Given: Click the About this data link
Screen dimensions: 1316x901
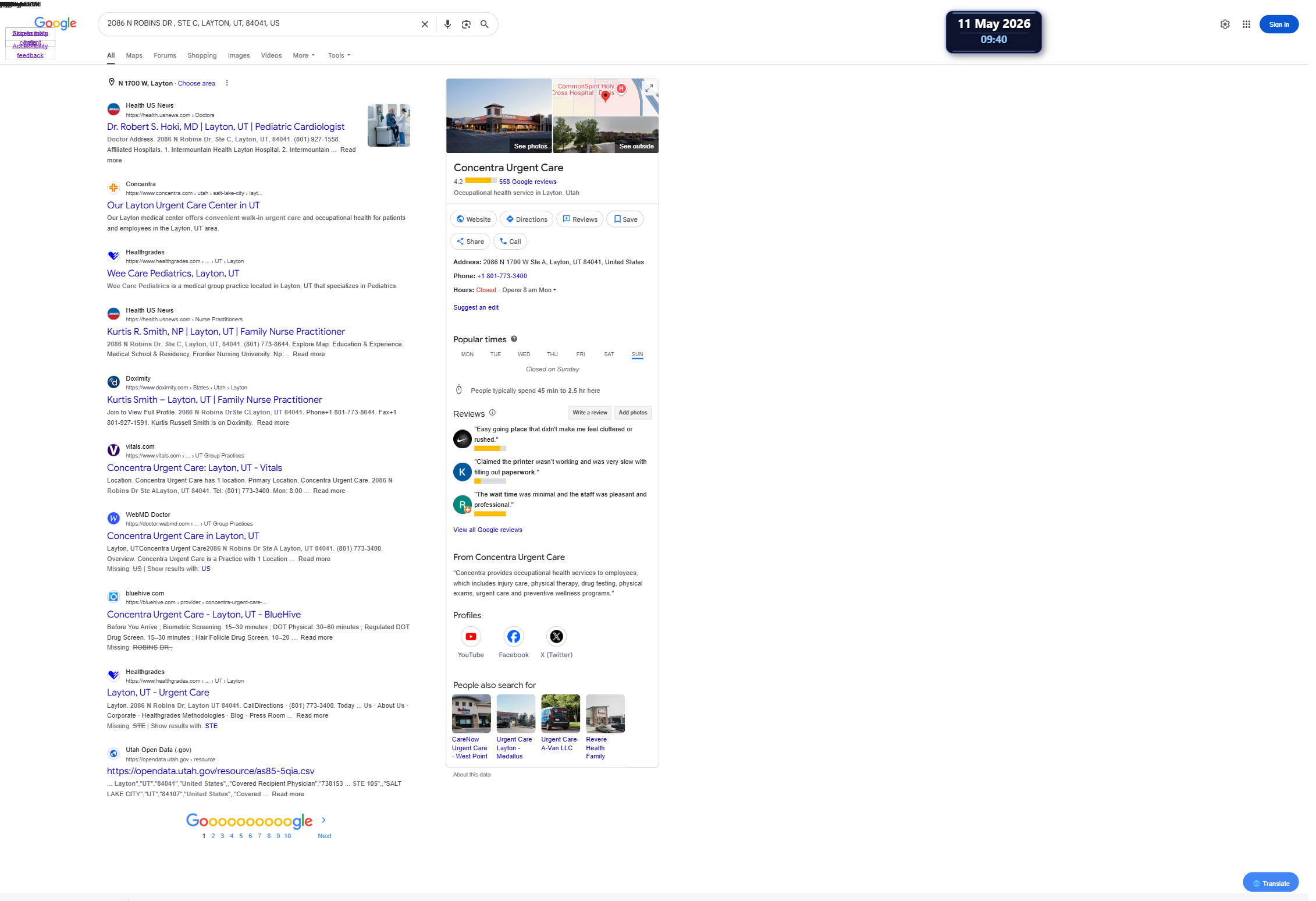Looking at the screenshot, I should pyautogui.click(x=472, y=775).
